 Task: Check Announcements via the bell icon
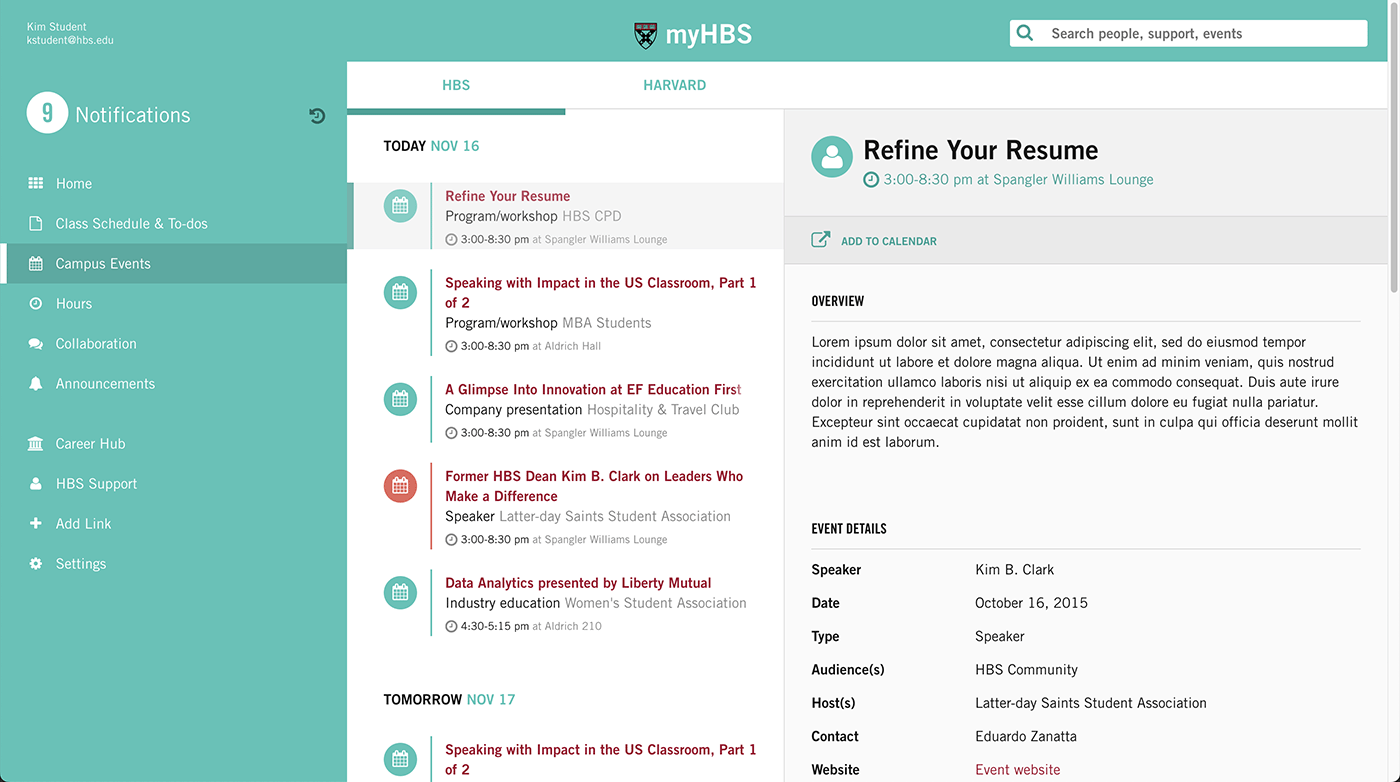[x=35, y=383]
